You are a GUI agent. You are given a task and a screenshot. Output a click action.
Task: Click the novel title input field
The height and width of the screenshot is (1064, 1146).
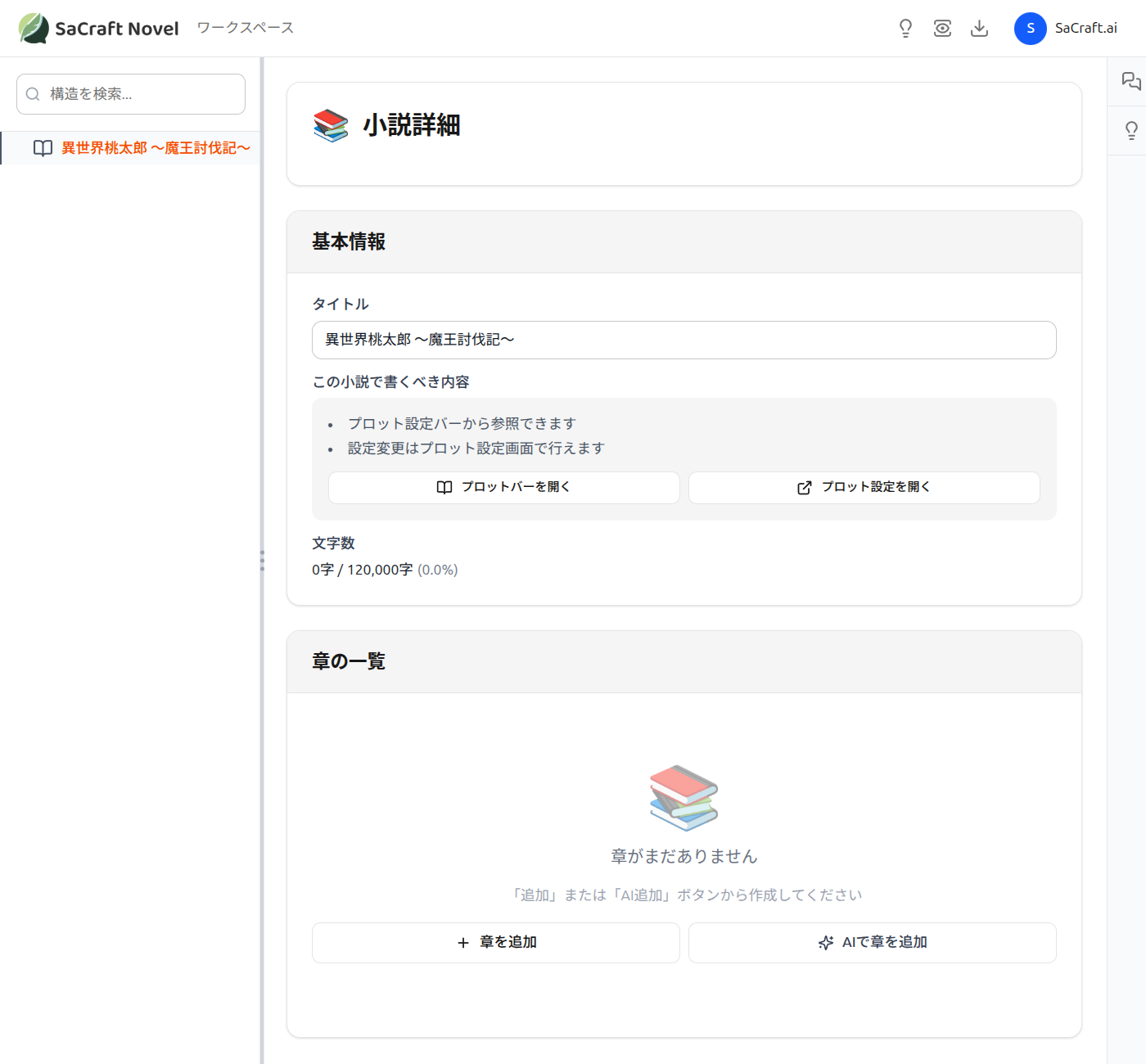684,340
